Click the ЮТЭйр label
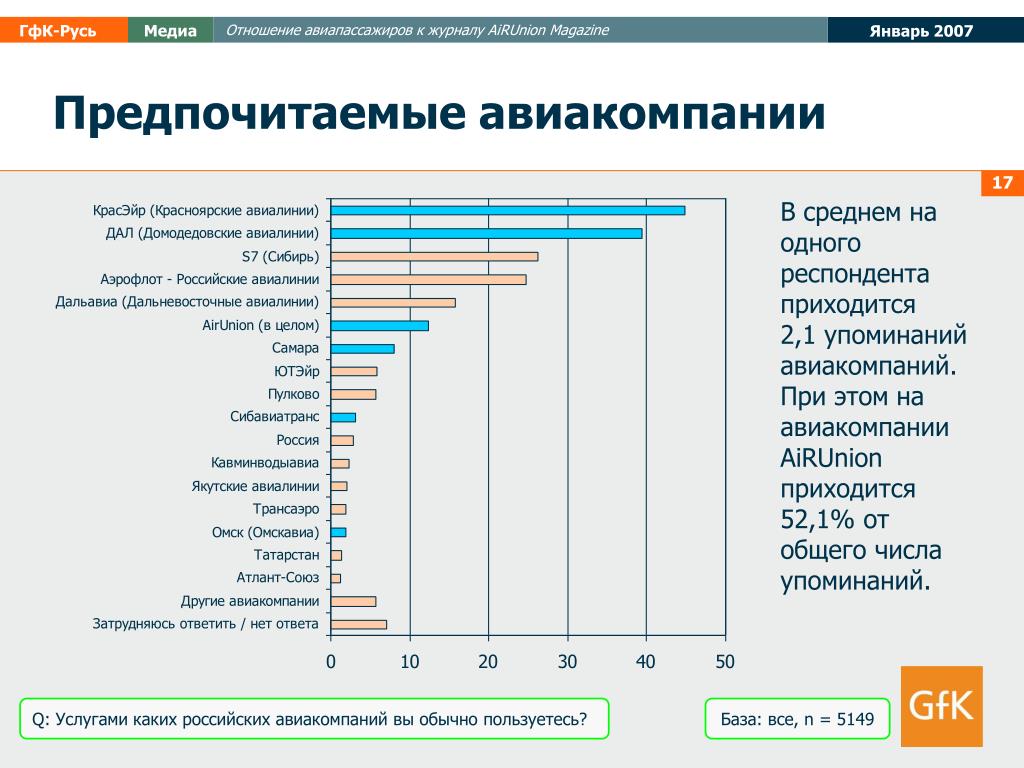The width and height of the screenshot is (1024, 768). point(296,372)
